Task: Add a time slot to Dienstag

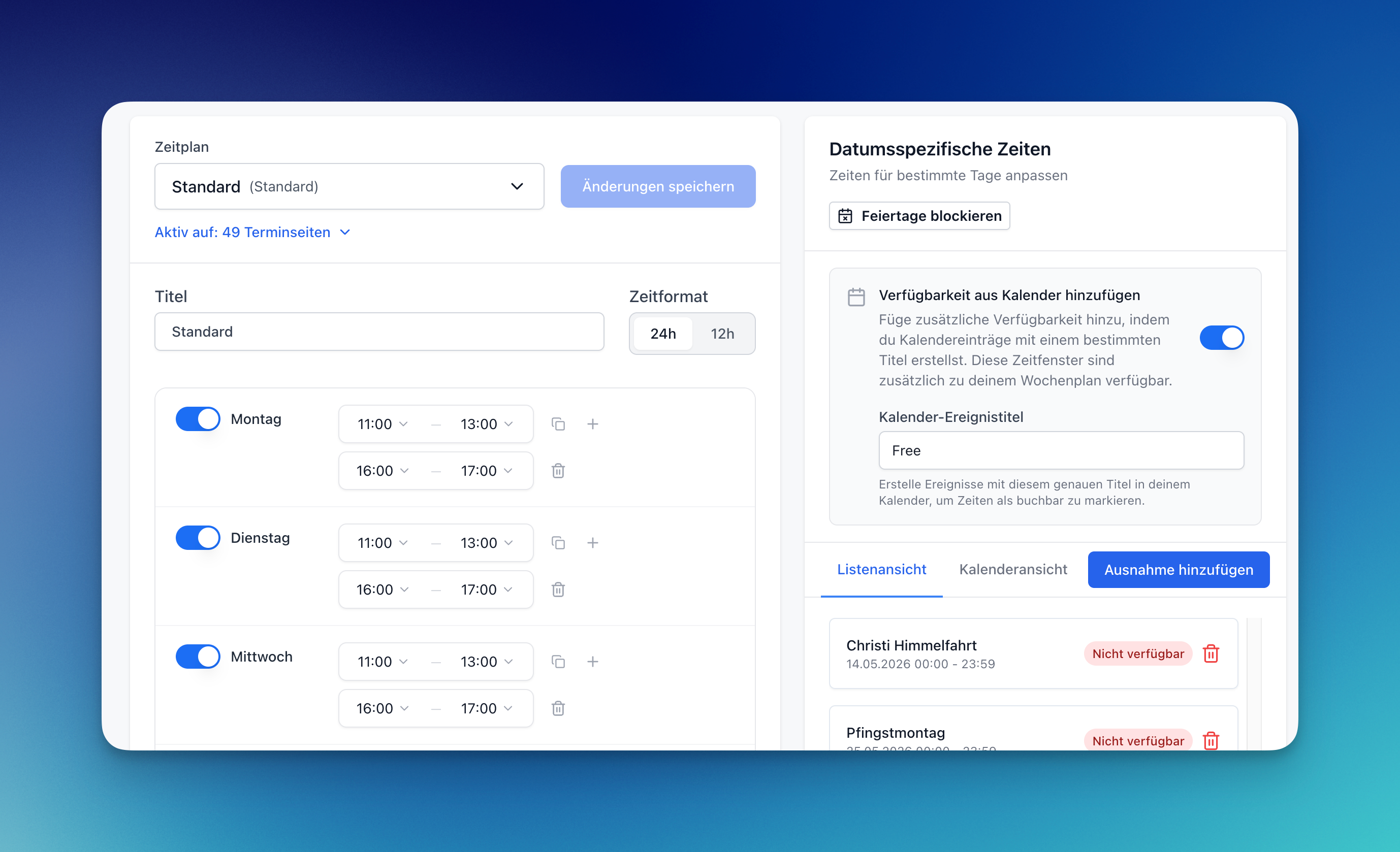Action: tap(593, 542)
